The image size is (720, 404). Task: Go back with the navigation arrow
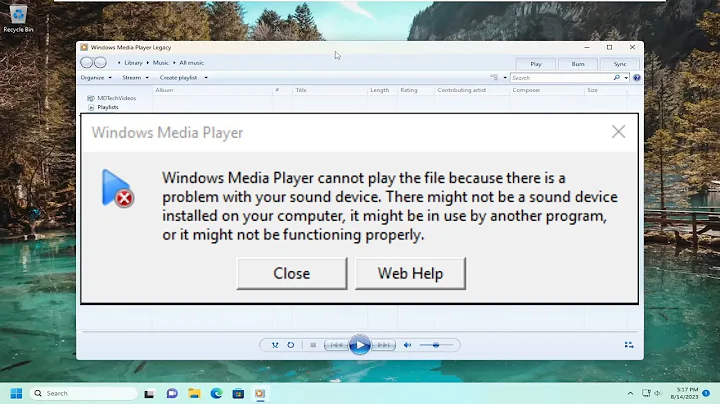point(86,62)
